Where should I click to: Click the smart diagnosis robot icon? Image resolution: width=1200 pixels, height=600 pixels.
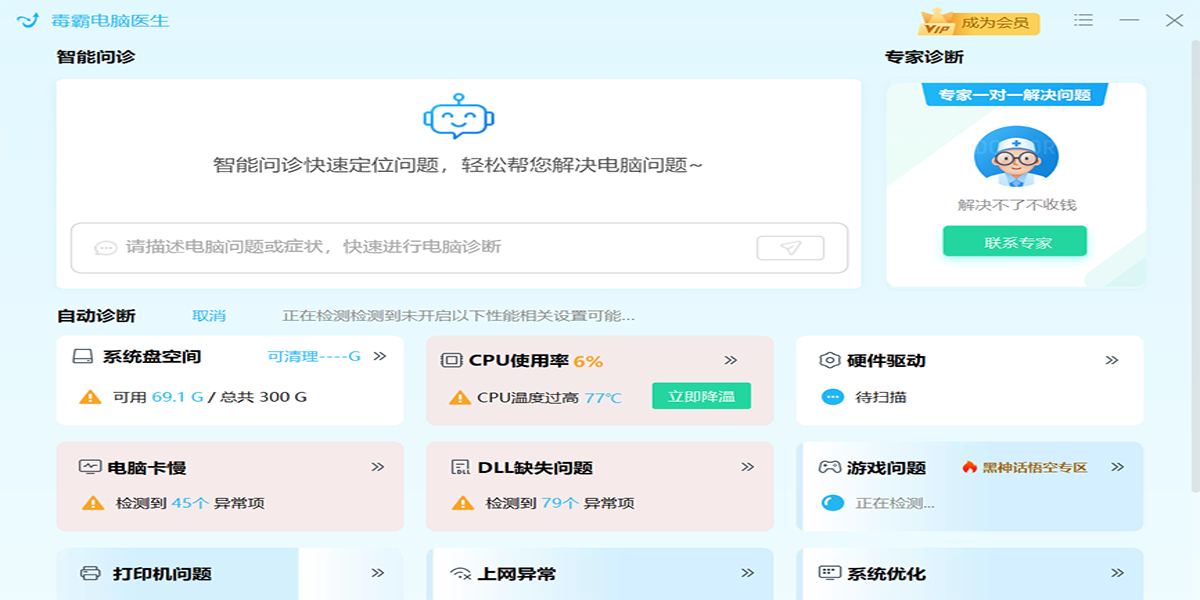458,117
